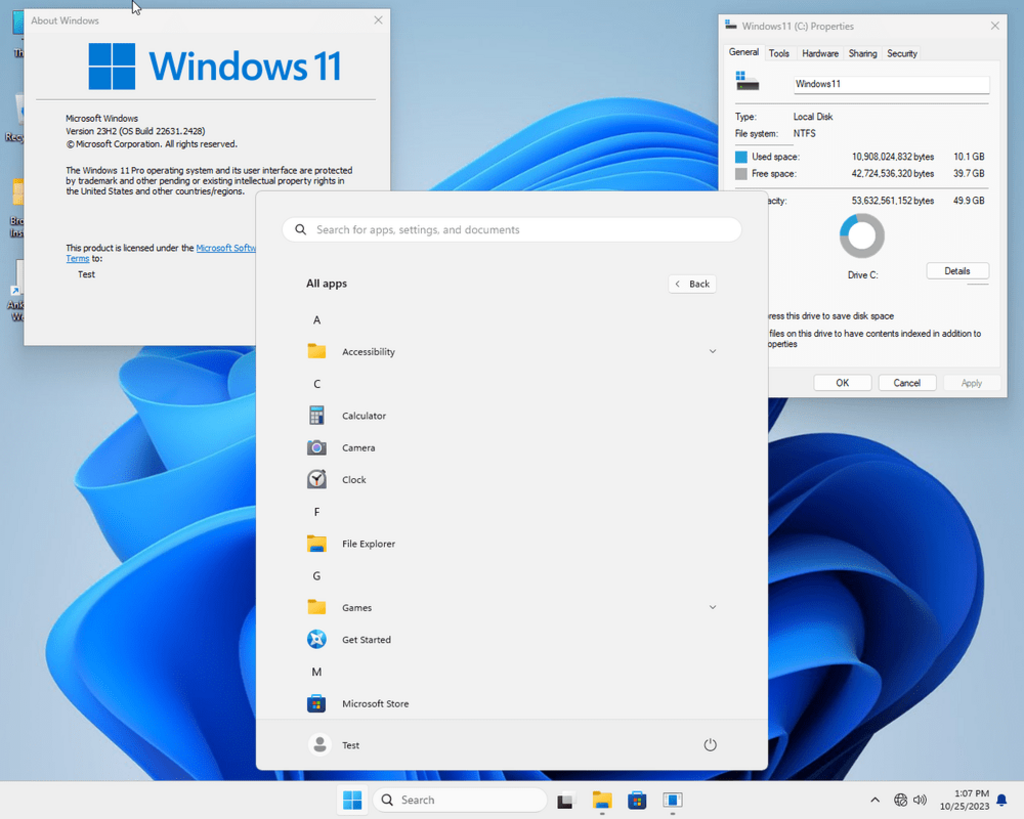Click the blue Used space color swatch
Viewport: 1024px width, 819px height.
[741, 157]
